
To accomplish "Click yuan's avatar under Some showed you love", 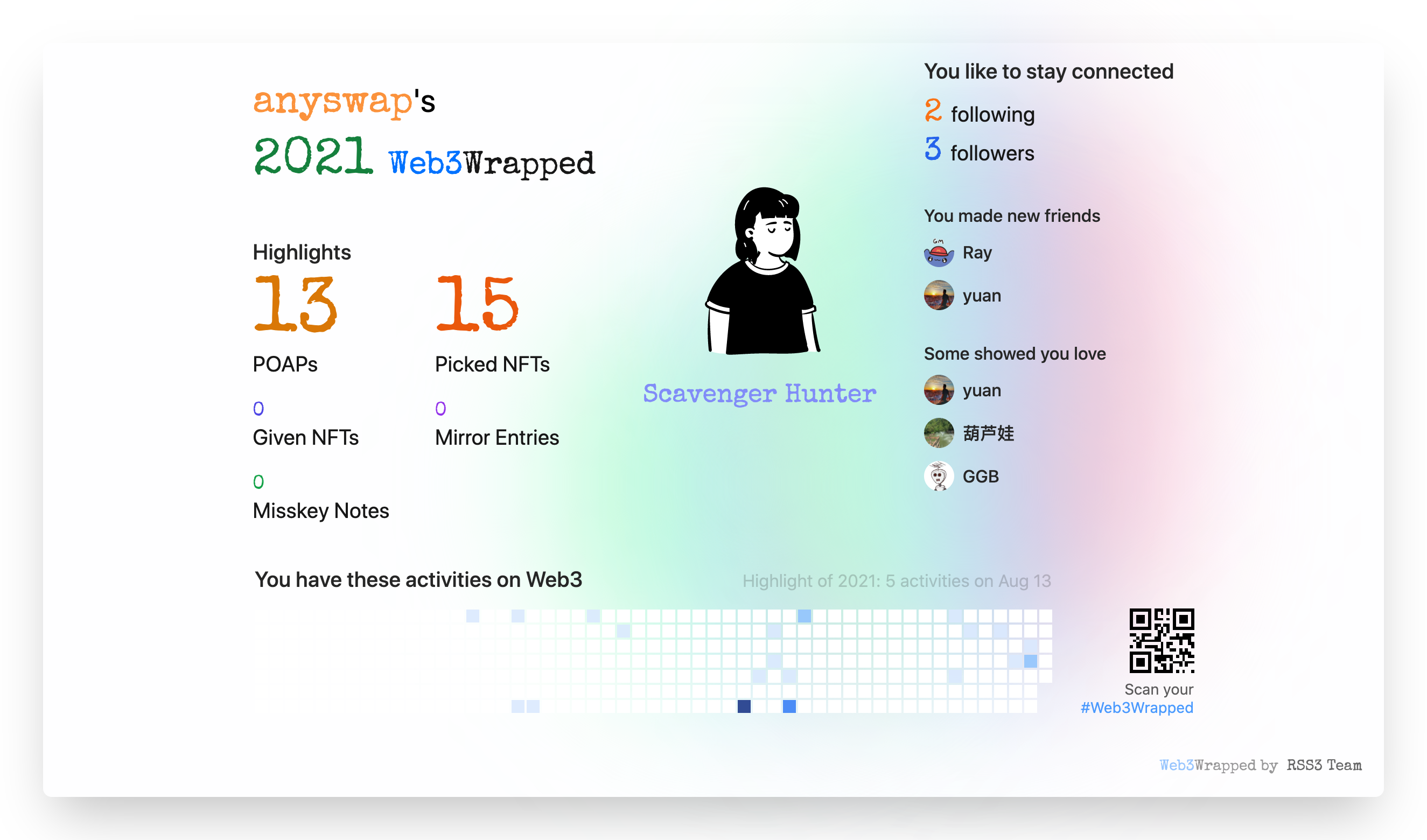I will pos(938,390).
